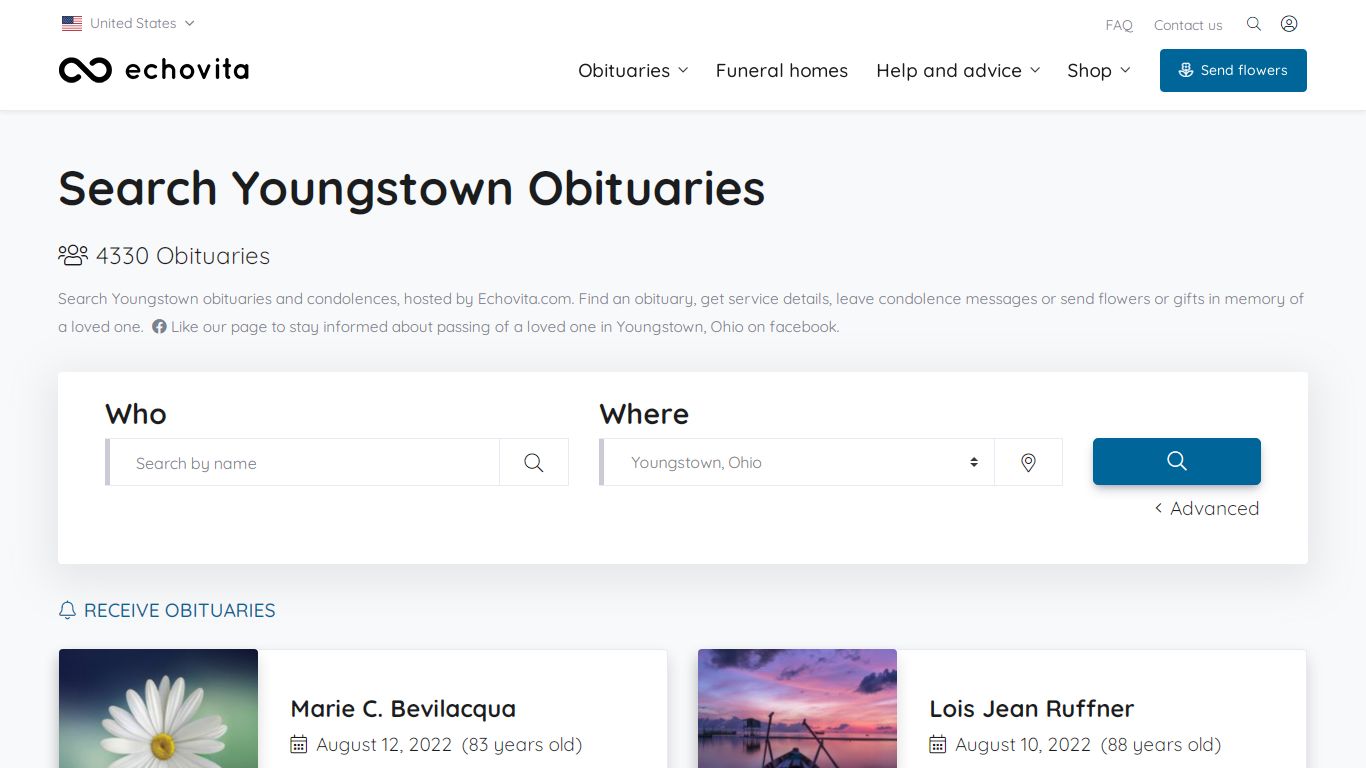Image resolution: width=1366 pixels, height=768 pixels.
Task: Click the echovita infinity logo
Action: point(85,70)
